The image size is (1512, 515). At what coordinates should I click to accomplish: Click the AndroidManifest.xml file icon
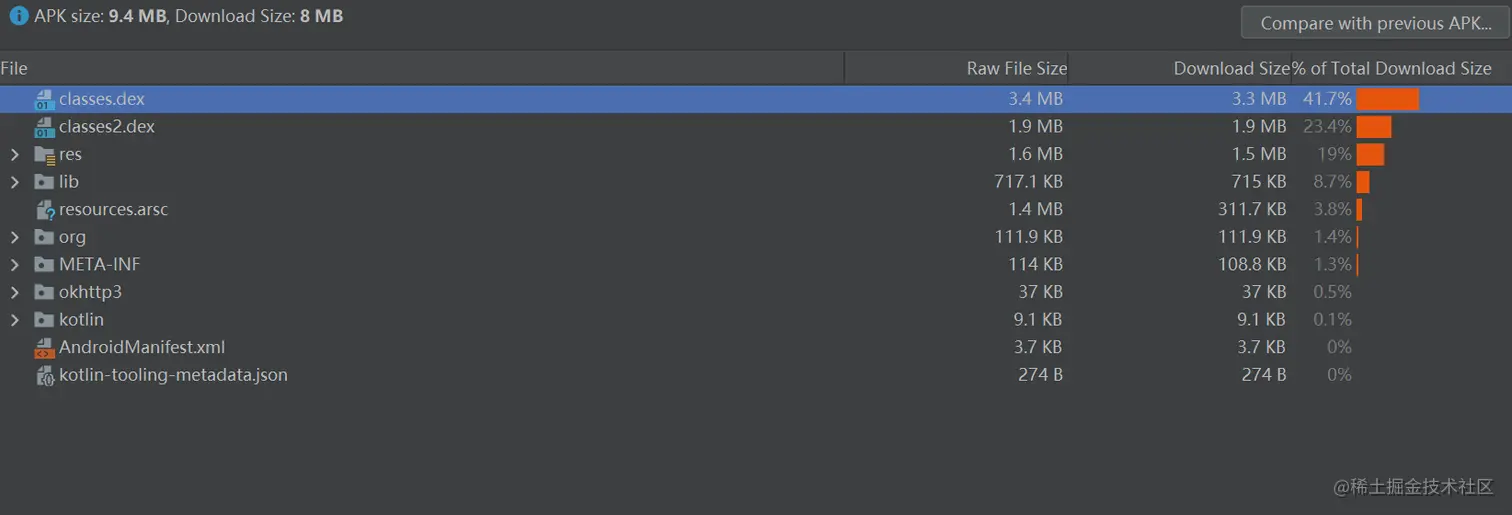(44, 348)
